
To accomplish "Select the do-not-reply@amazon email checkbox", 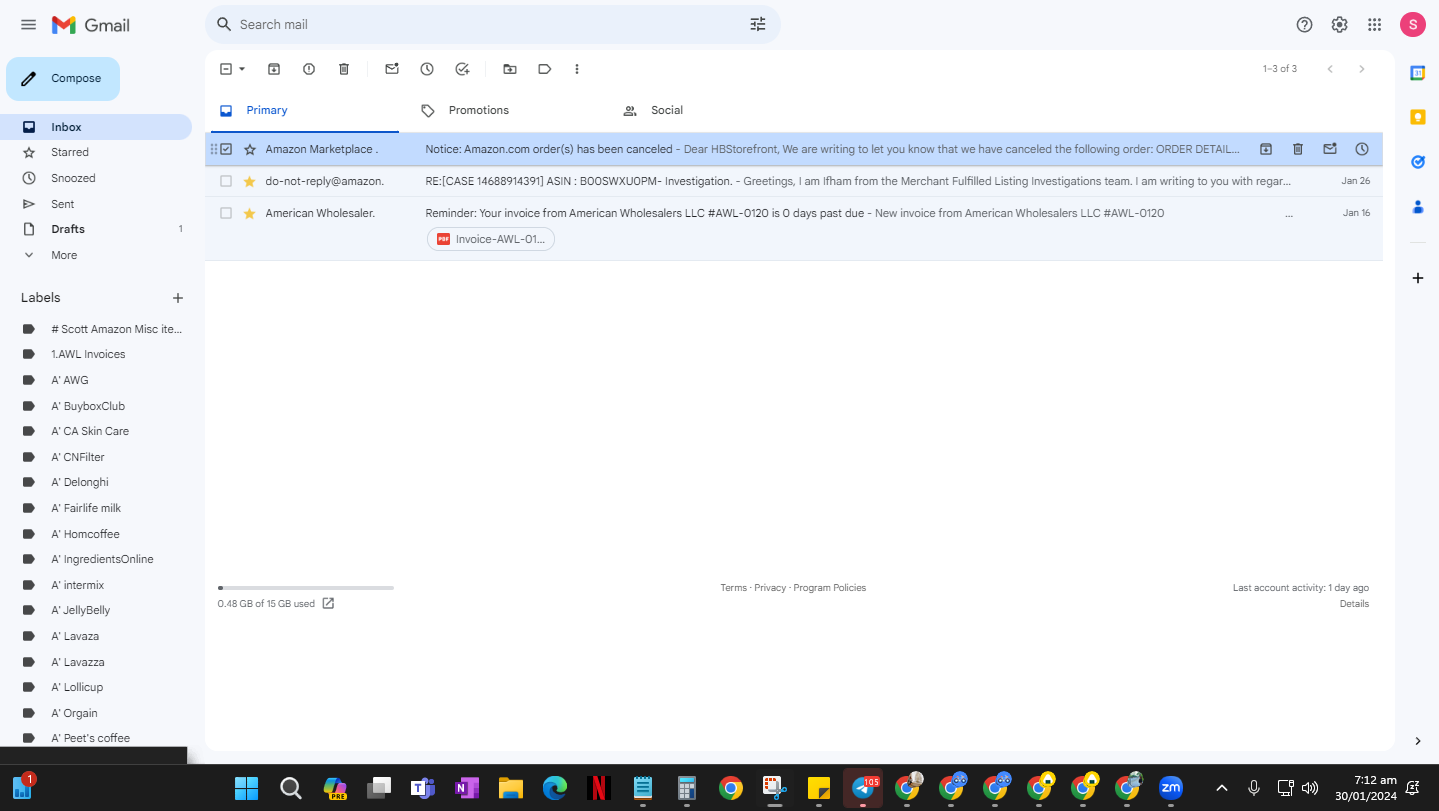I will click(226, 181).
